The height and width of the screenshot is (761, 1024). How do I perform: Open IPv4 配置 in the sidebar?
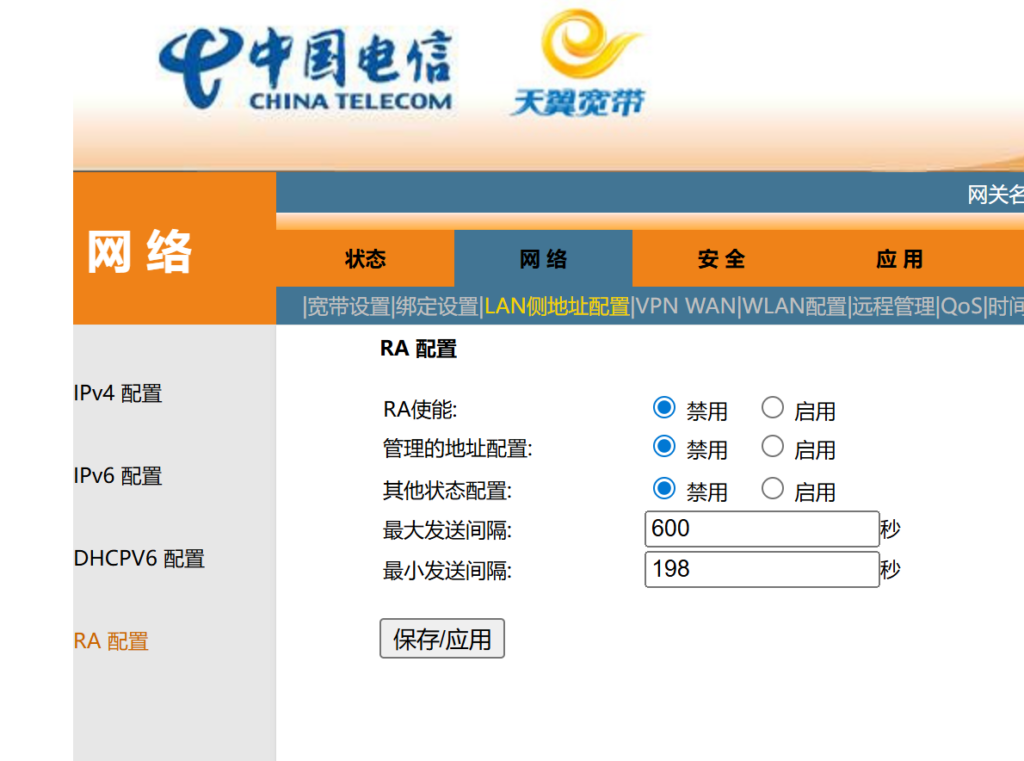click(x=118, y=394)
